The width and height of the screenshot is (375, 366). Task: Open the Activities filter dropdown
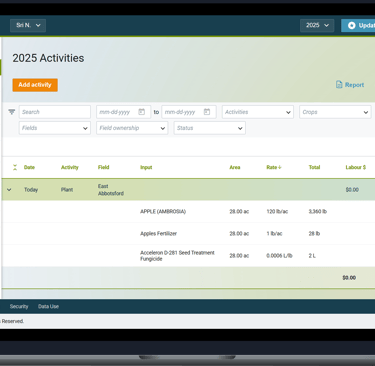(258, 112)
